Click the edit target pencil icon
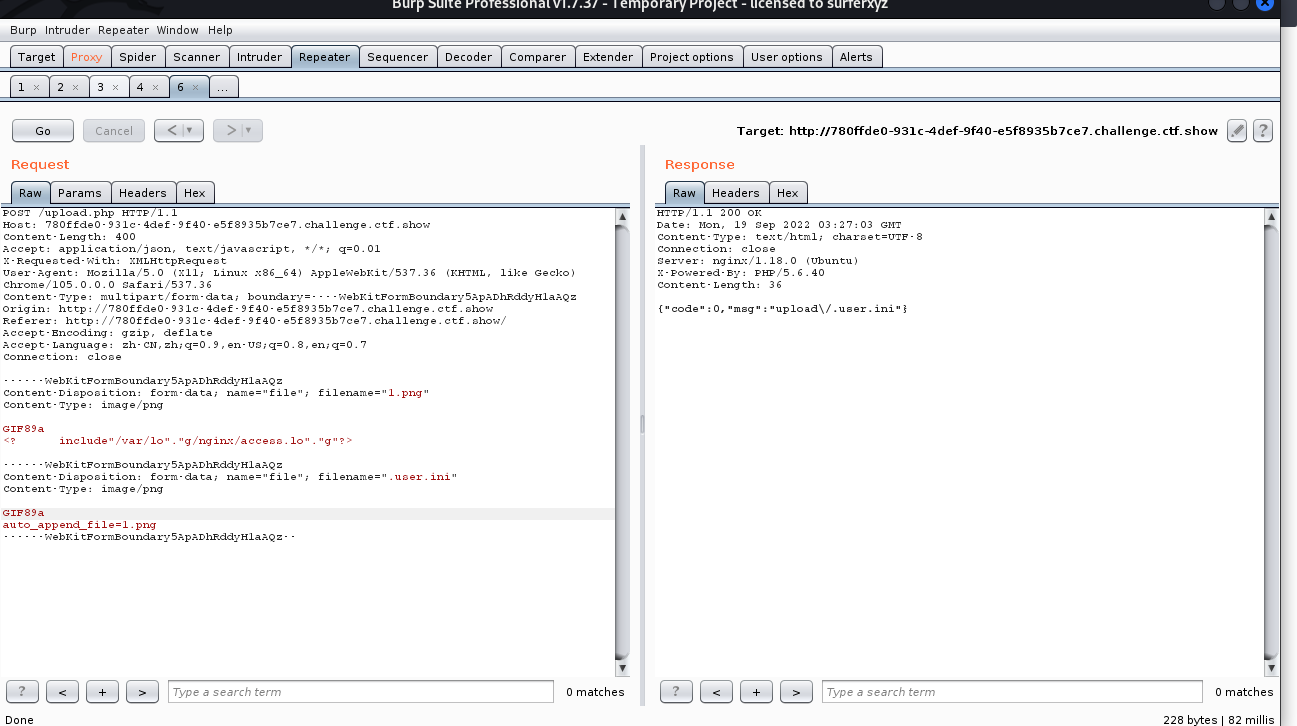 tap(1237, 130)
